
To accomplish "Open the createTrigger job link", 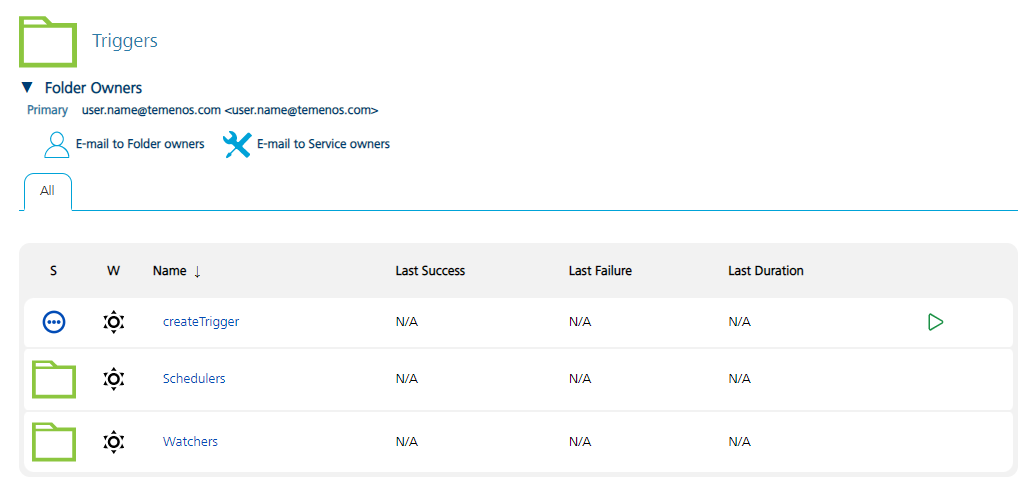I will click(201, 322).
